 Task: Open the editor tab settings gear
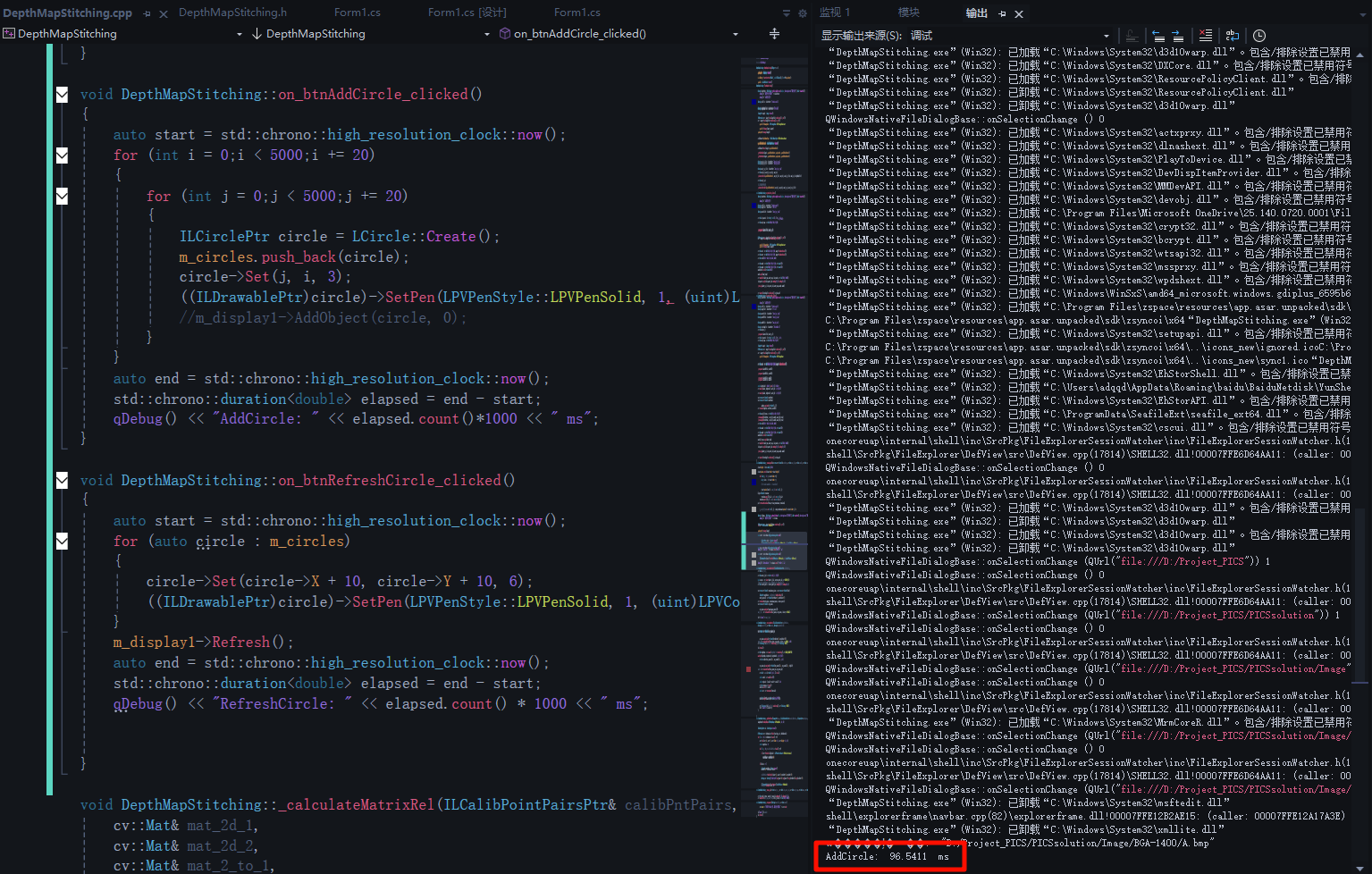(x=802, y=13)
